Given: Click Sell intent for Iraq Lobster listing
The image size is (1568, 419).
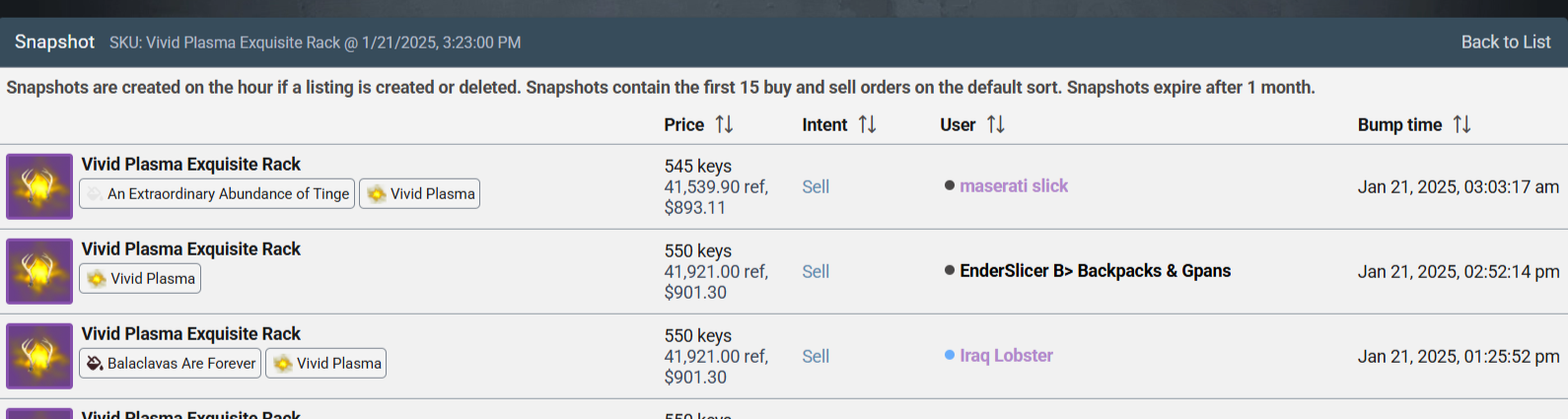Looking at the screenshot, I should pyautogui.click(x=816, y=357).
